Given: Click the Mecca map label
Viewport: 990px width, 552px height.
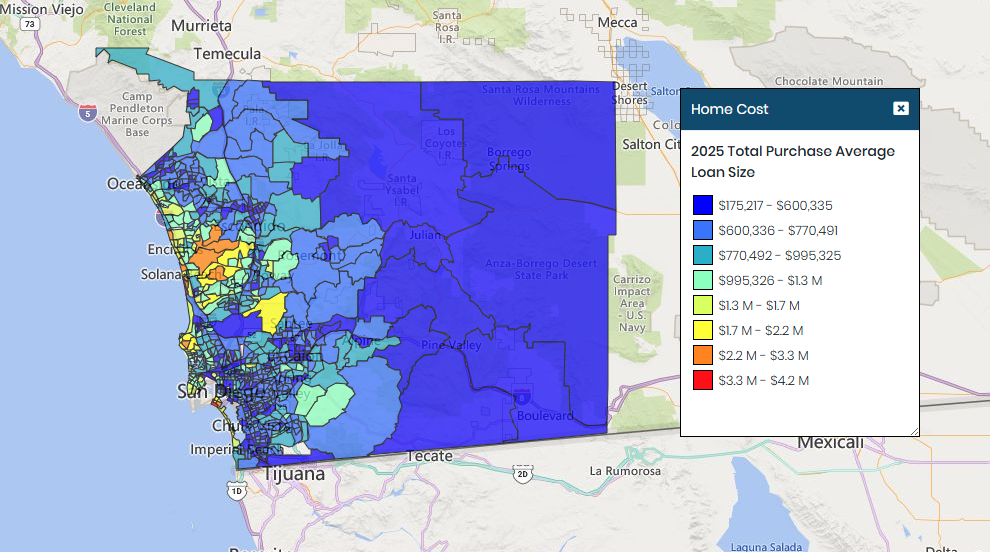Looking at the screenshot, I should tap(617, 23).
